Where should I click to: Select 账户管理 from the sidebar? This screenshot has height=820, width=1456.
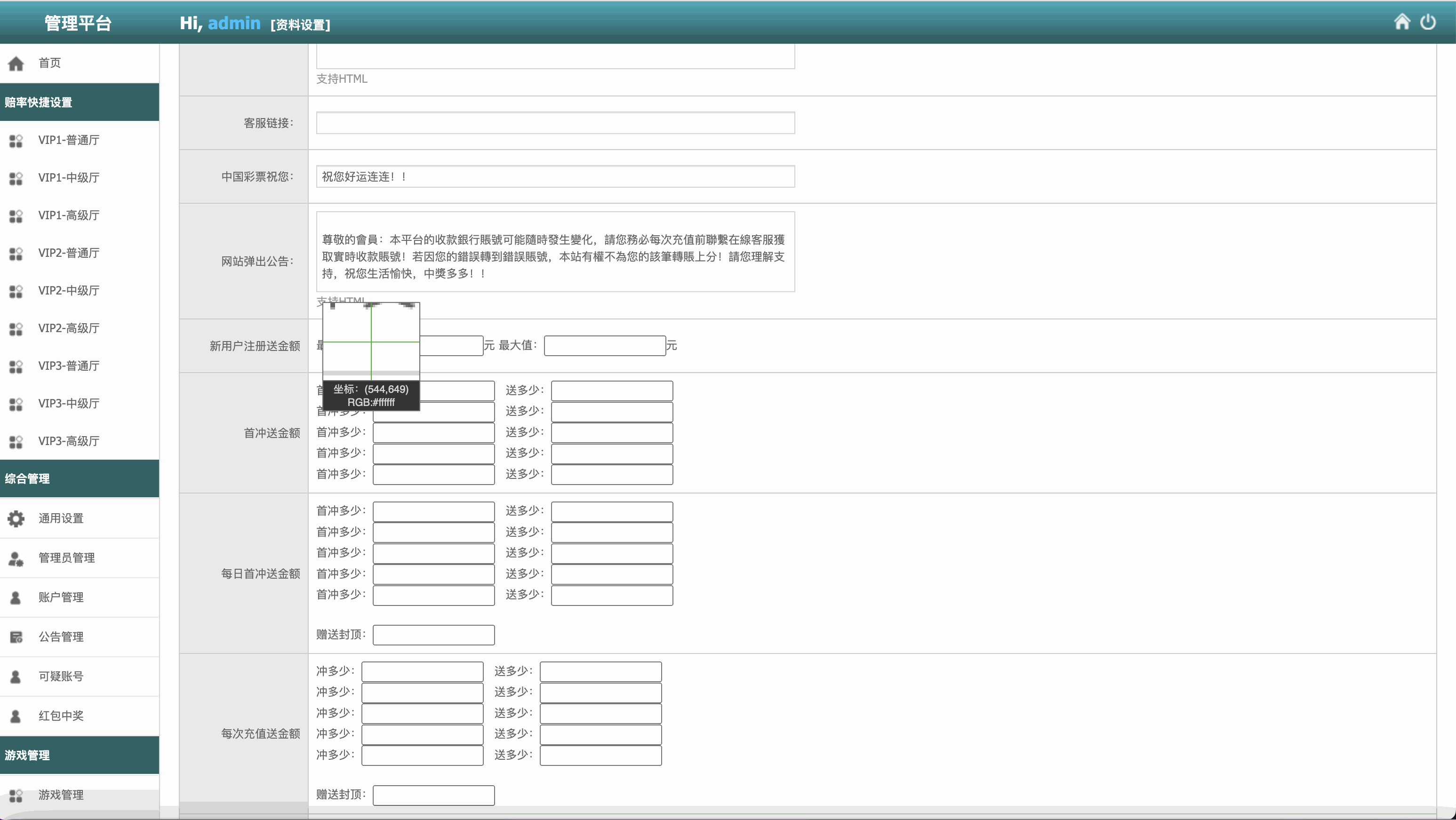point(61,597)
